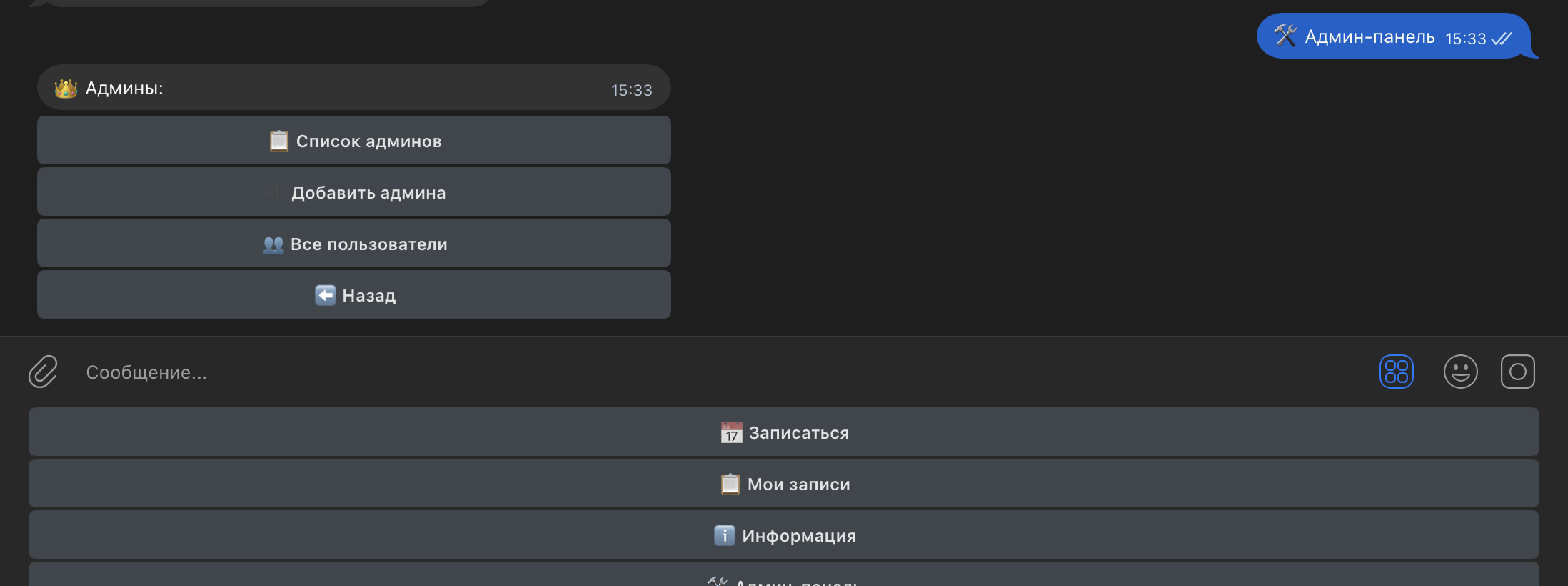Click the sent Админ-панель message bubble
1568x586 pixels.
click(1370, 37)
